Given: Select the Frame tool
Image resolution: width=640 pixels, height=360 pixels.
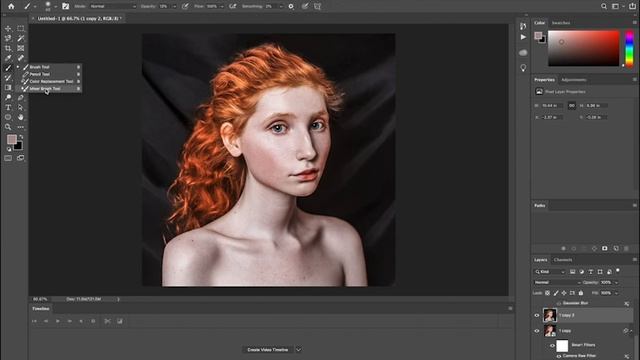Looking at the screenshot, I should pyautogui.click(x=21, y=48).
